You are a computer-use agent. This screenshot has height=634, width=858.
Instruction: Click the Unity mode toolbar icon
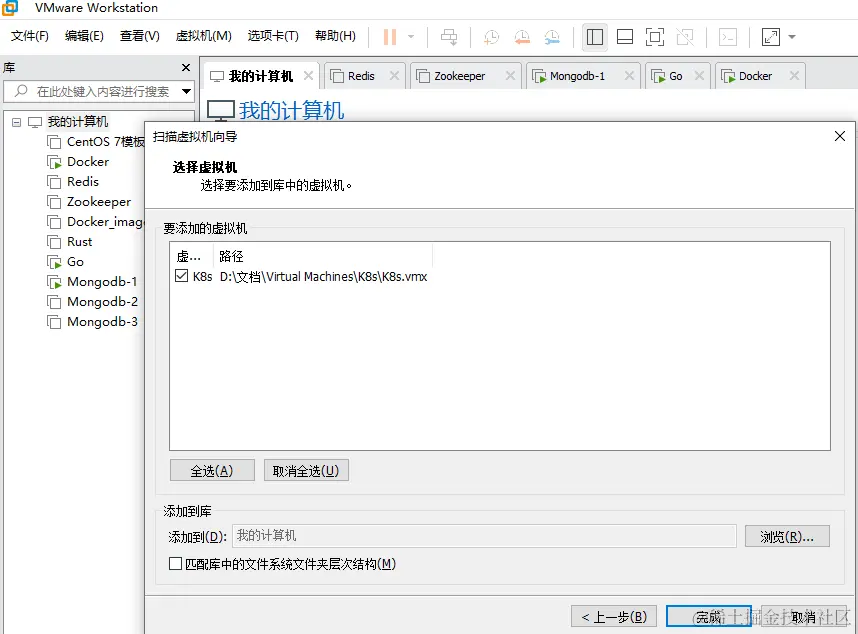685,37
